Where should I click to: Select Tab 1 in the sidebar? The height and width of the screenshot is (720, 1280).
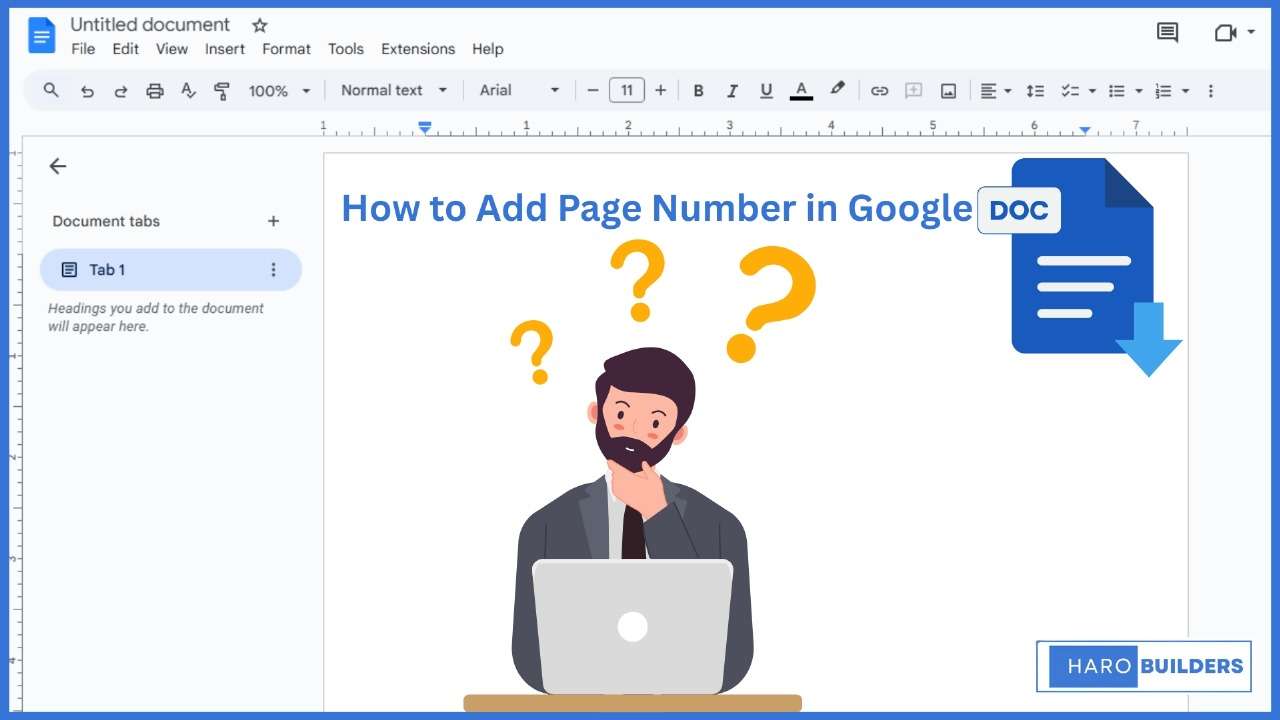click(170, 270)
